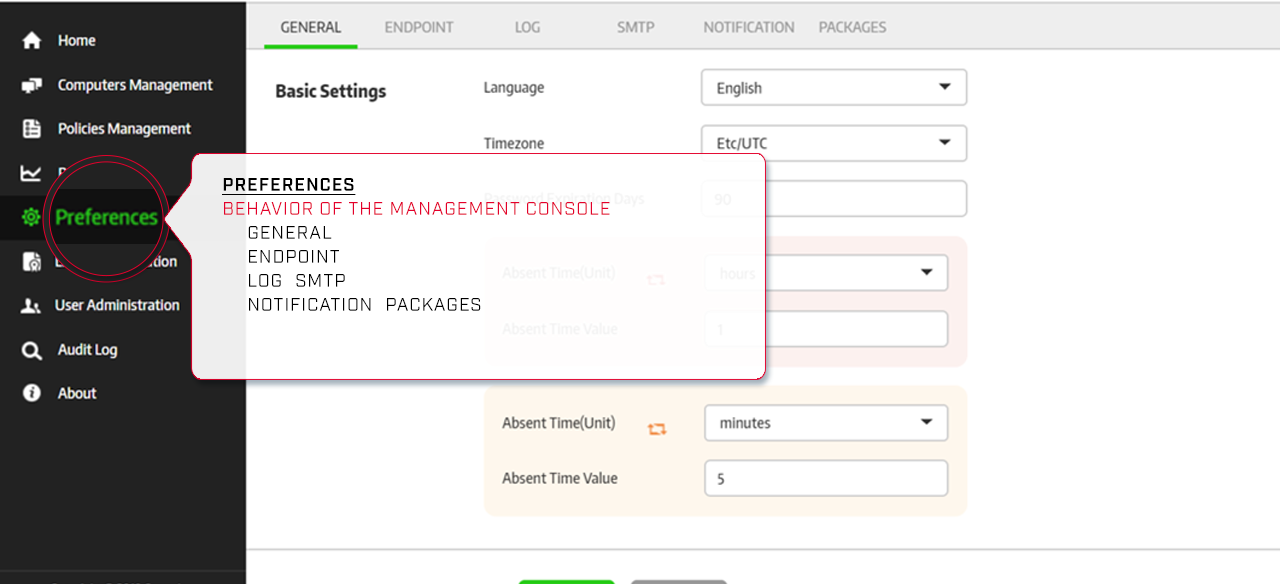Click the orange swap icon beside minutes
The width and height of the screenshot is (1280, 584).
pyautogui.click(x=657, y=429)
